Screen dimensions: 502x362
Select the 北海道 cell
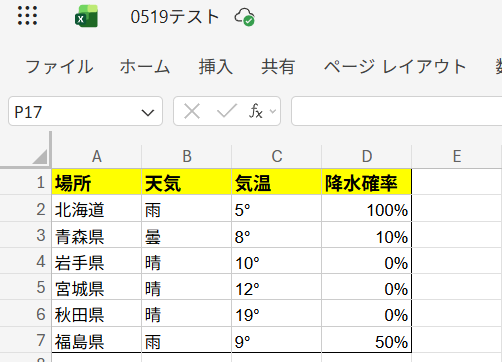[x=97, y=209]
